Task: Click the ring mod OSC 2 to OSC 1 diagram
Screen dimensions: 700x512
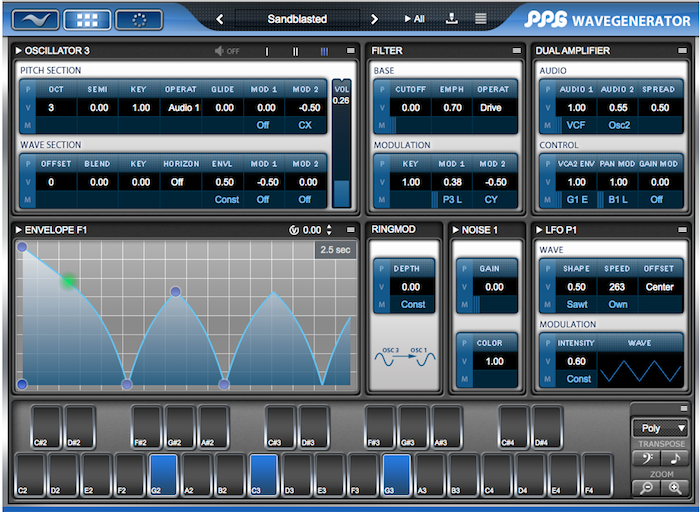Action: click(404, 357)
